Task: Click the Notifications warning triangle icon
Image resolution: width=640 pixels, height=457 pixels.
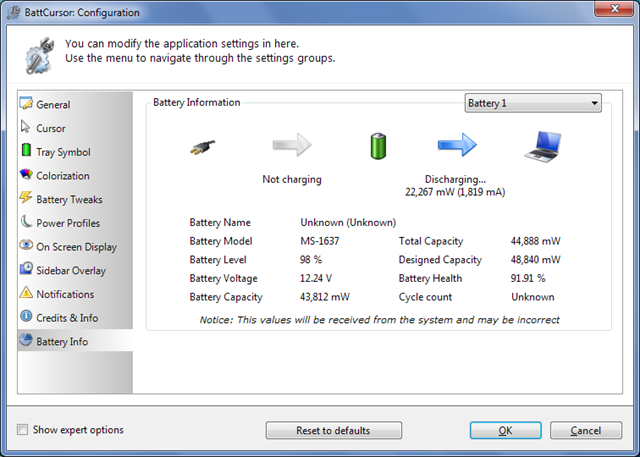Action: pos(26,292)
